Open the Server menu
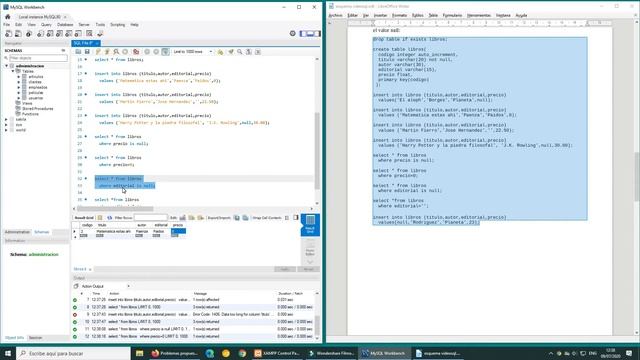This screenshot has width=640, height=360. [x=84, y=25]
